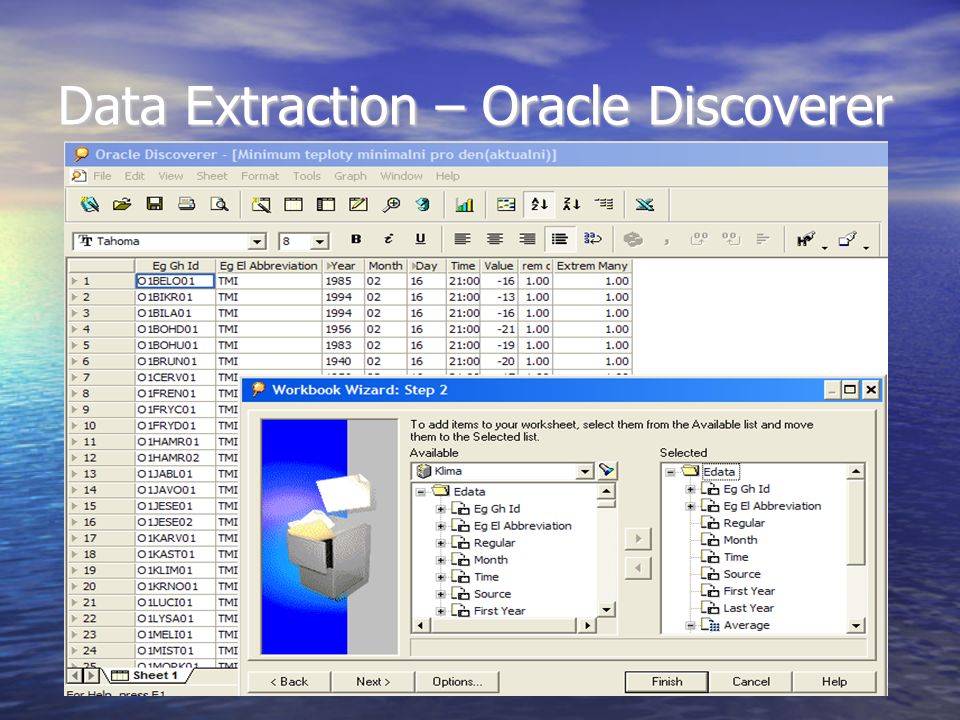Screen dimensions: 960x720
Task: Click the Cancel button in wizard
Action: click(x=751, y=681)
